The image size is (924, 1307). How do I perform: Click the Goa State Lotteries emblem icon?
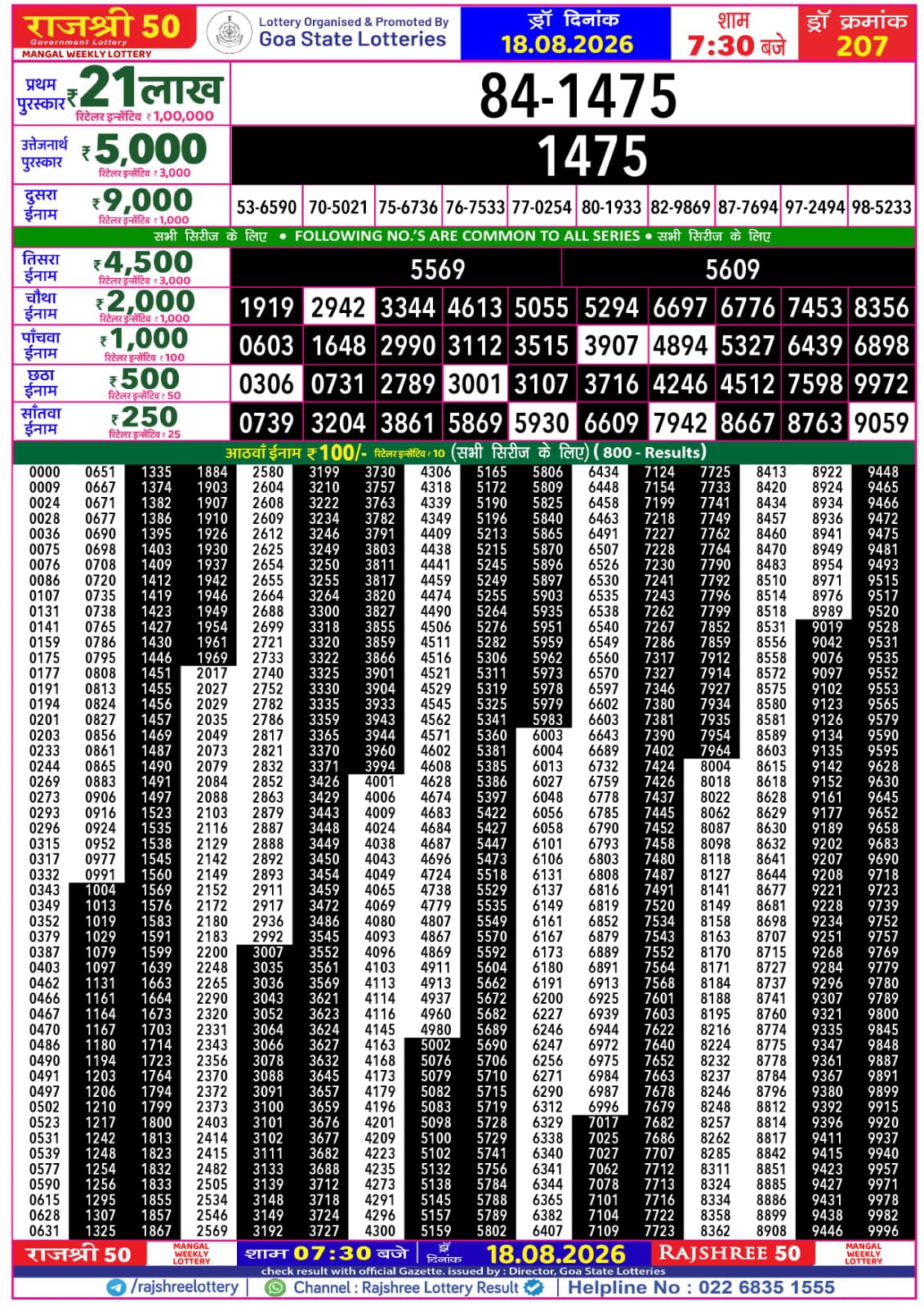pyautogui.click(x=229, y=34)
